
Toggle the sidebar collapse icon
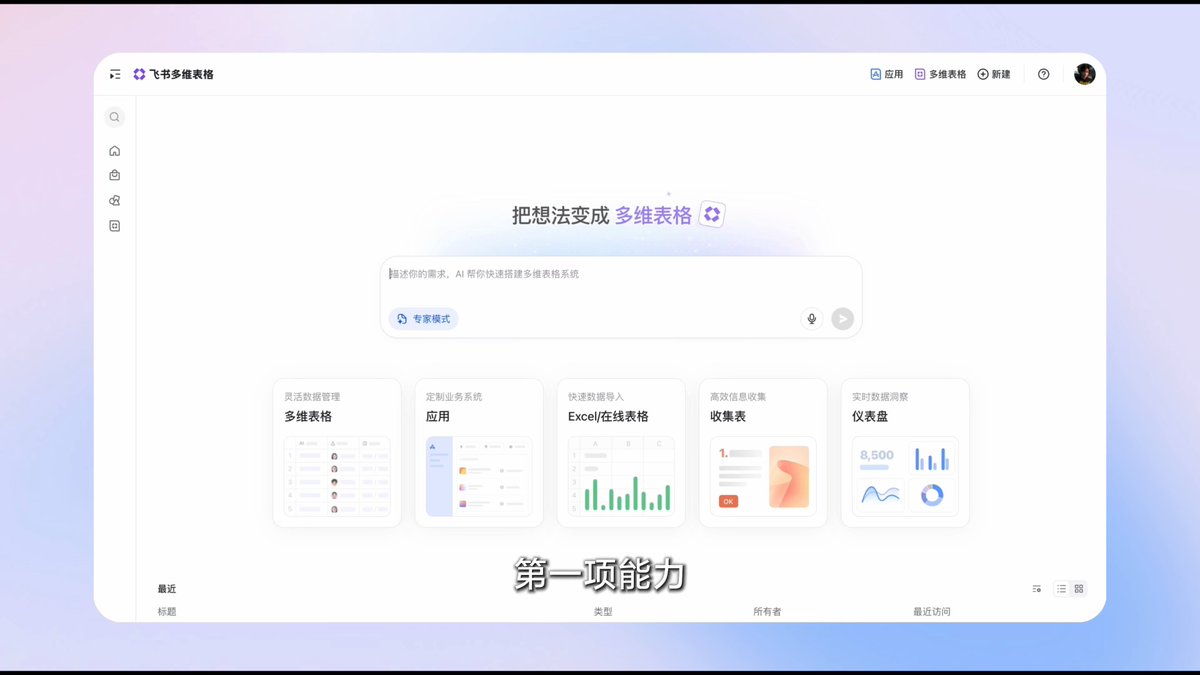[115, 74]
